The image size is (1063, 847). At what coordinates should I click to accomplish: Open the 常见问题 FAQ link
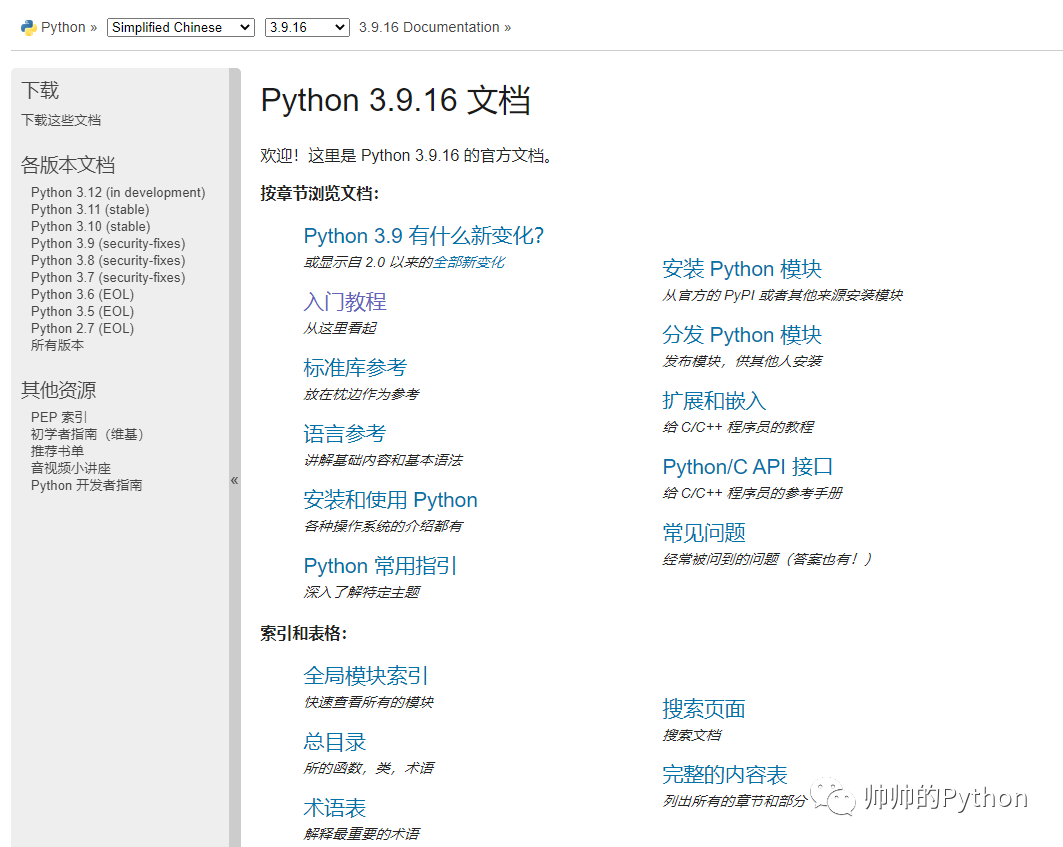point(704,533)
